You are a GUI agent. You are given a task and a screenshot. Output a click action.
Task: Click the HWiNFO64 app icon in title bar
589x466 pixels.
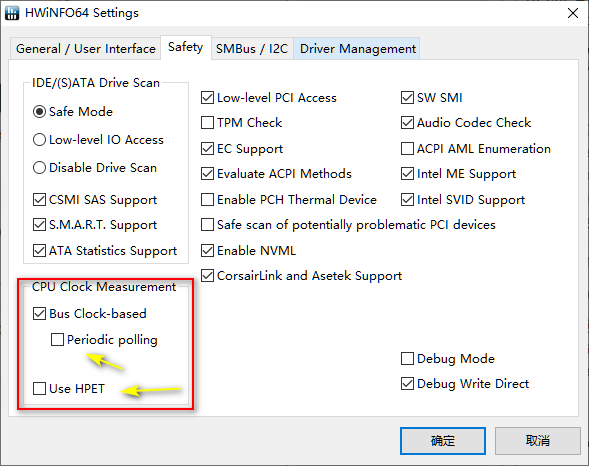coord(12,13)
